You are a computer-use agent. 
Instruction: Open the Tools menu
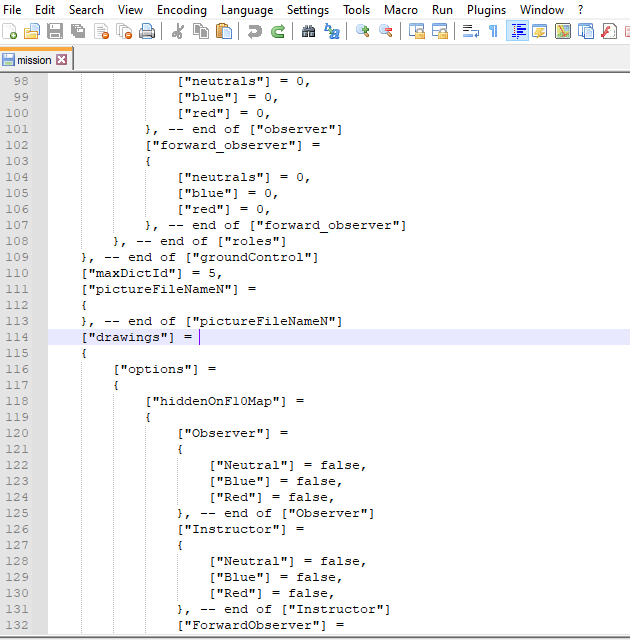[356, 9]
